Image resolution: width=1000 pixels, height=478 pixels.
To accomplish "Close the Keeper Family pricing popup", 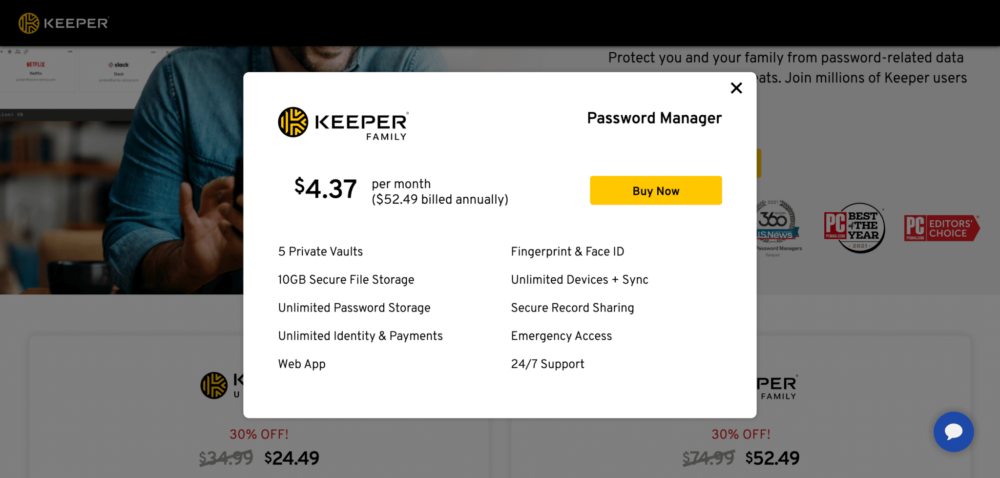I will coord(736,88).
